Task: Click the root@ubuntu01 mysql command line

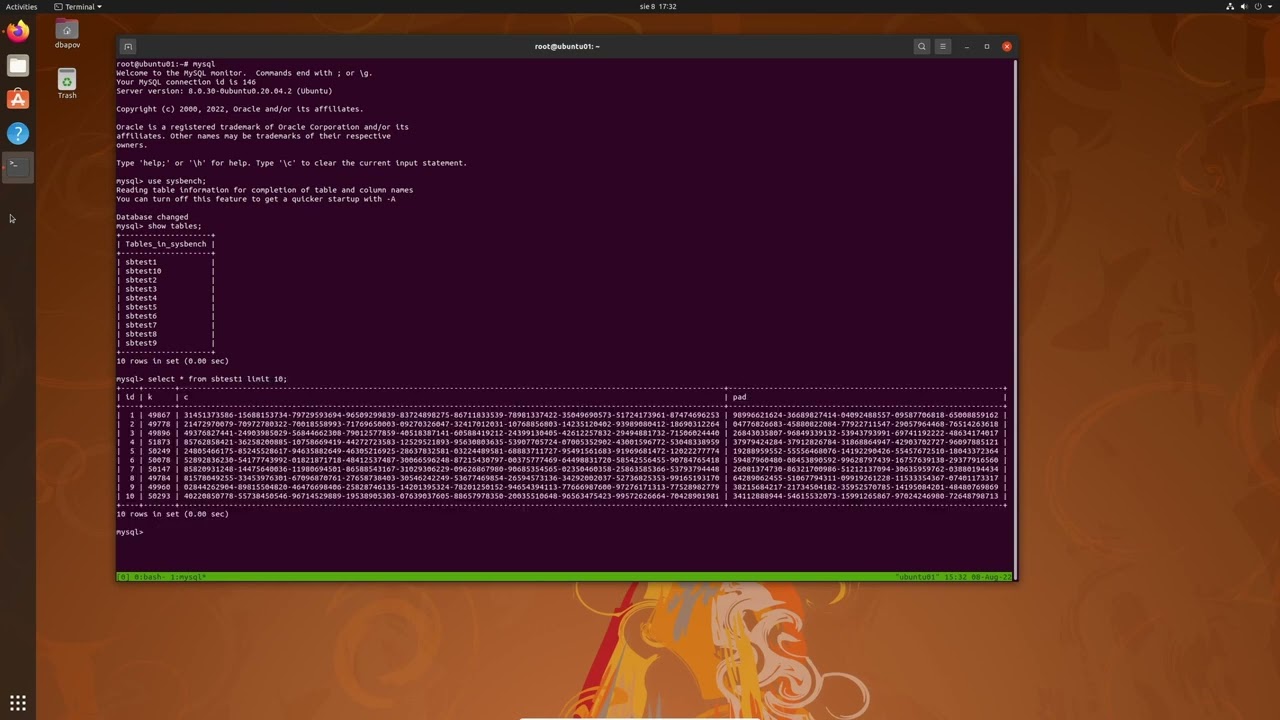Action: [x=166, y=64]
